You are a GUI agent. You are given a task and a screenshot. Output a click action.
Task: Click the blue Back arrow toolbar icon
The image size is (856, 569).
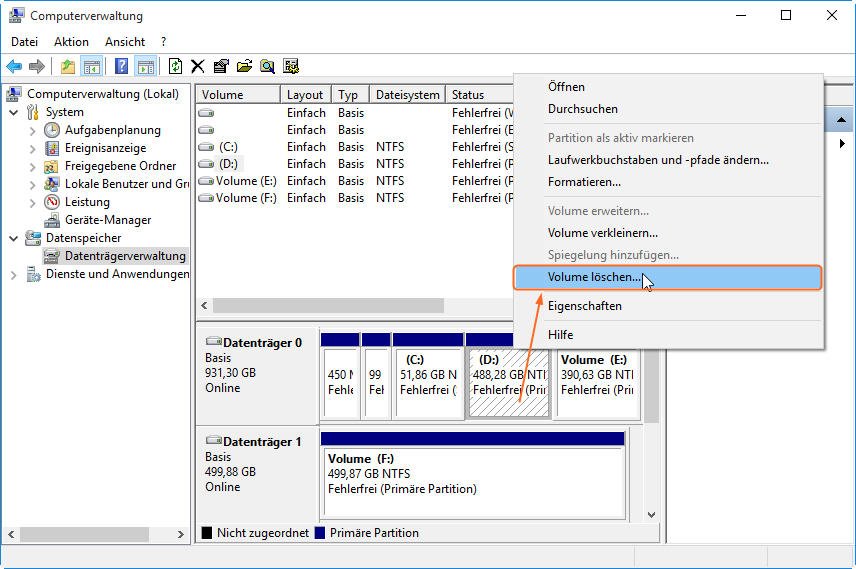(x=14, y=67)
